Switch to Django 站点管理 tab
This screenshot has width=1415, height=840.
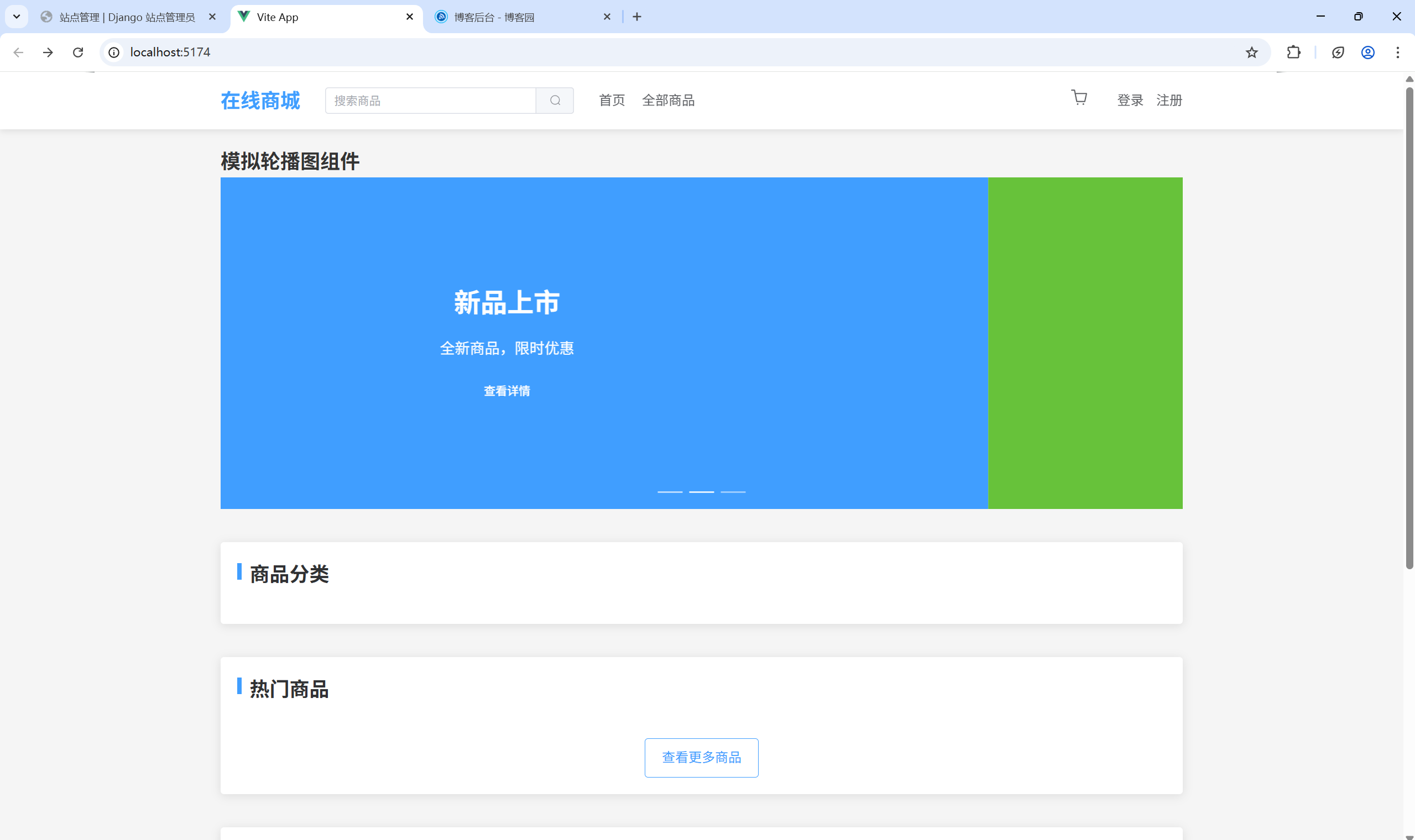point(127,18)
